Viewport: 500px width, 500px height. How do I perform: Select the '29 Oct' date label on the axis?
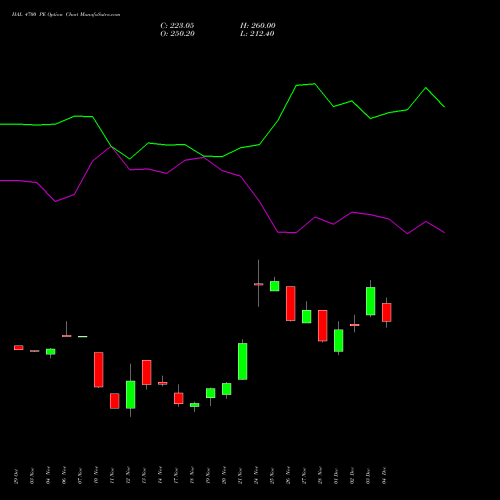pyautogui.click(x=16, y=476)
